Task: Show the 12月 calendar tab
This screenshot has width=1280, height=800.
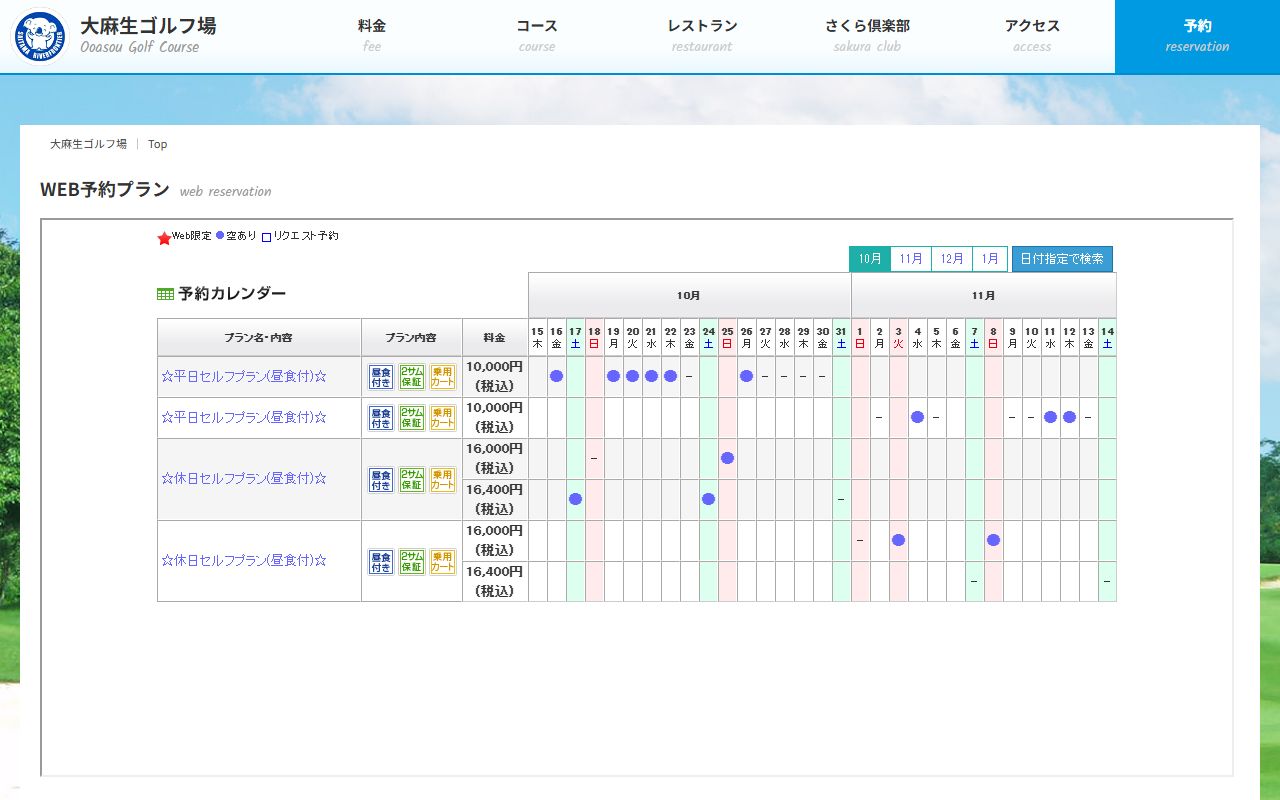Action: tap(952, 259)
